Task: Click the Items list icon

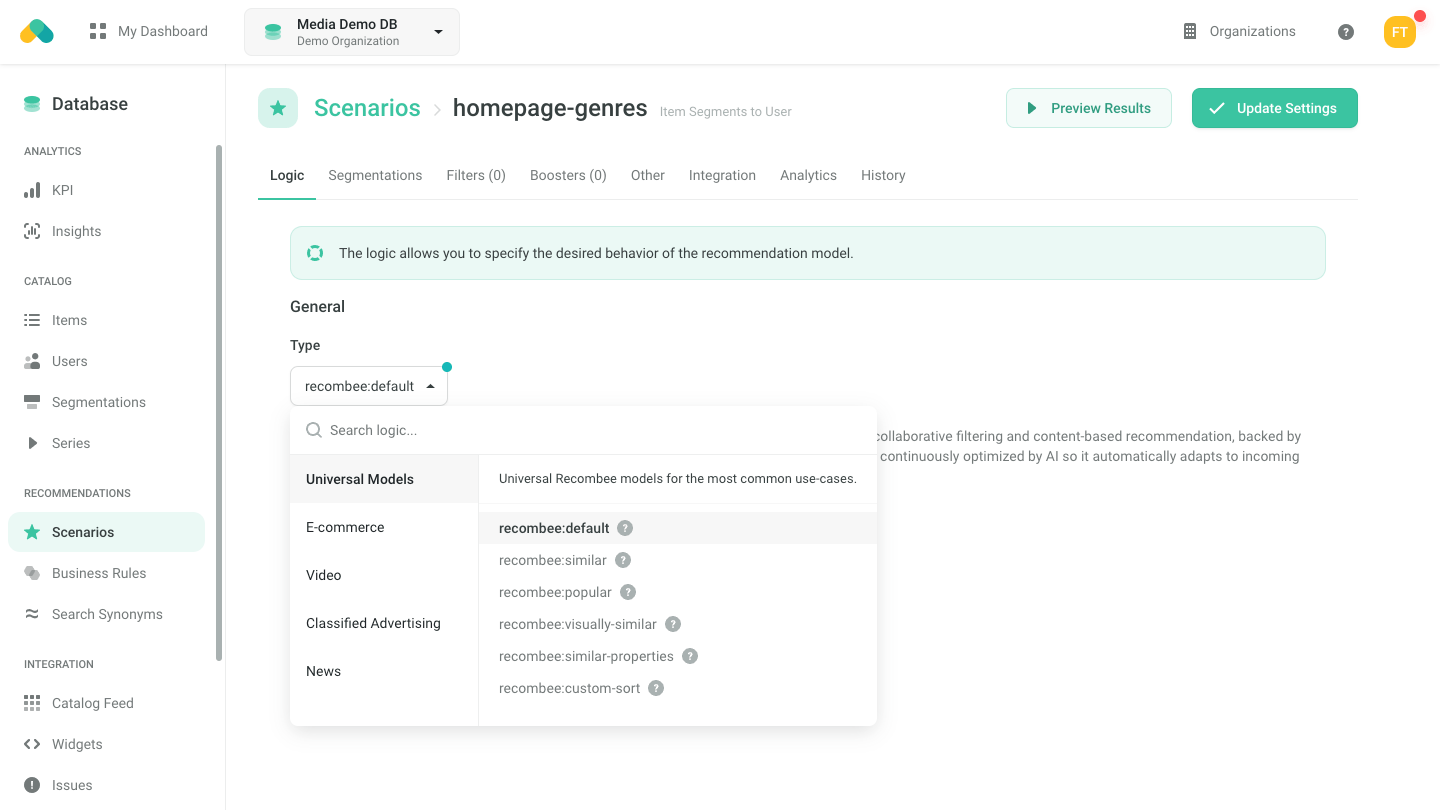Action: click(x=32, y=320)
